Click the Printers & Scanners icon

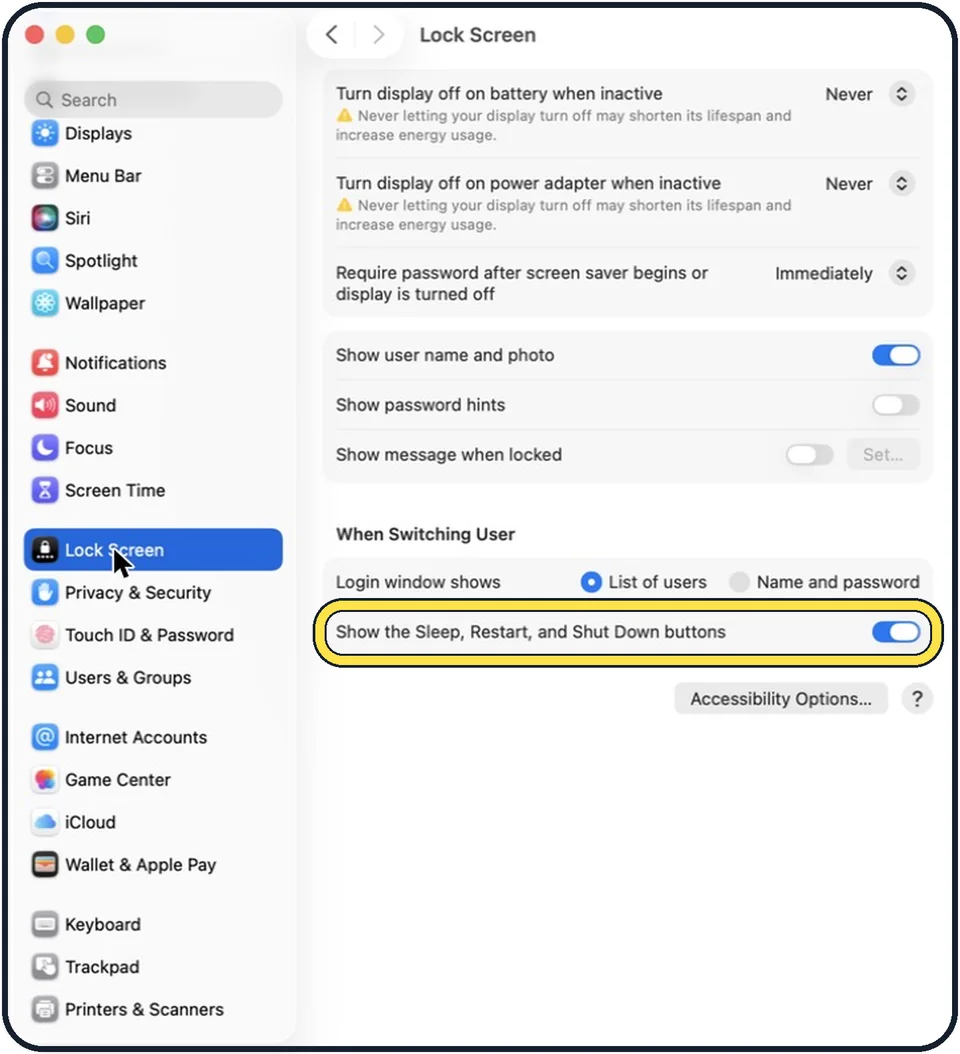point(45,1010)
